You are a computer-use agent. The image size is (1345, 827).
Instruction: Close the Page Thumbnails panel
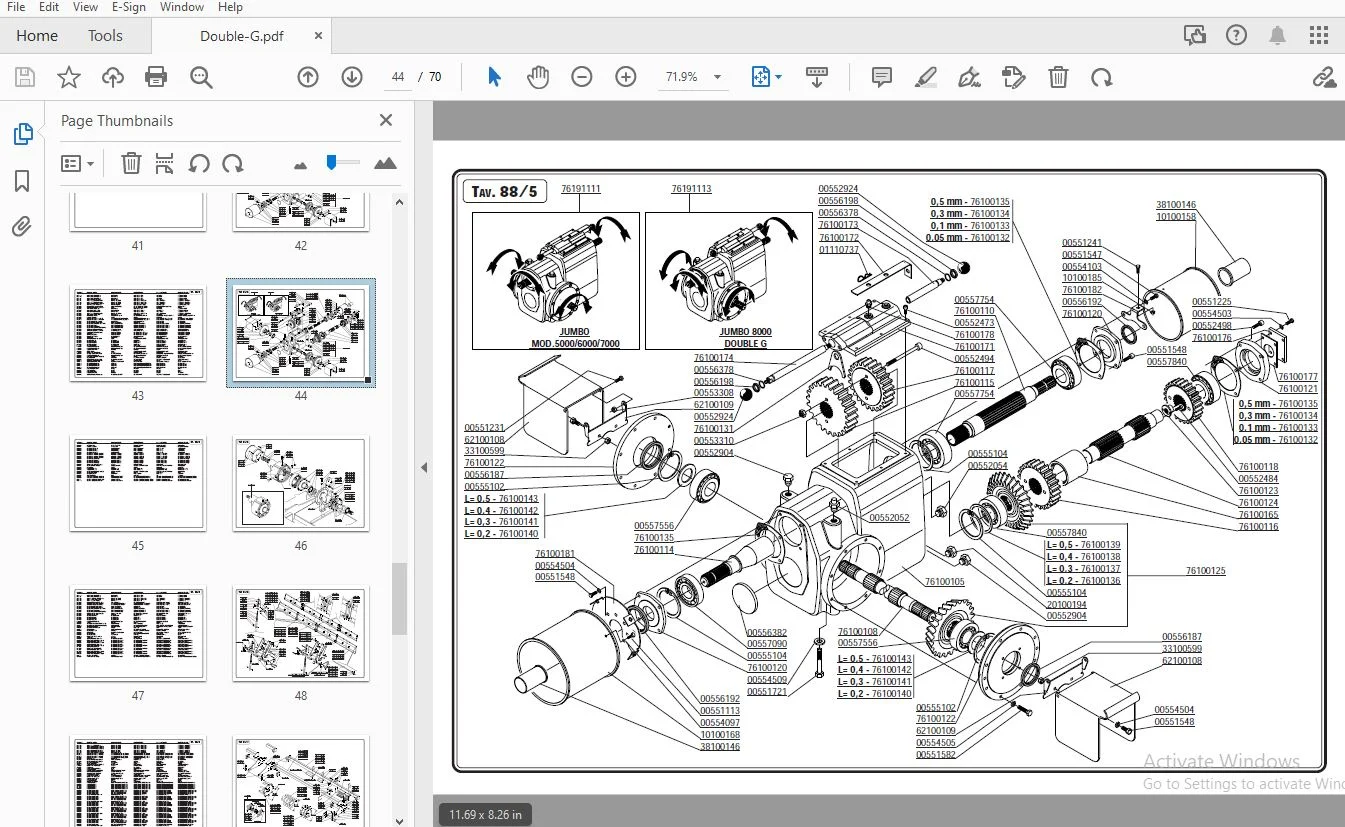tap(386, 120)
